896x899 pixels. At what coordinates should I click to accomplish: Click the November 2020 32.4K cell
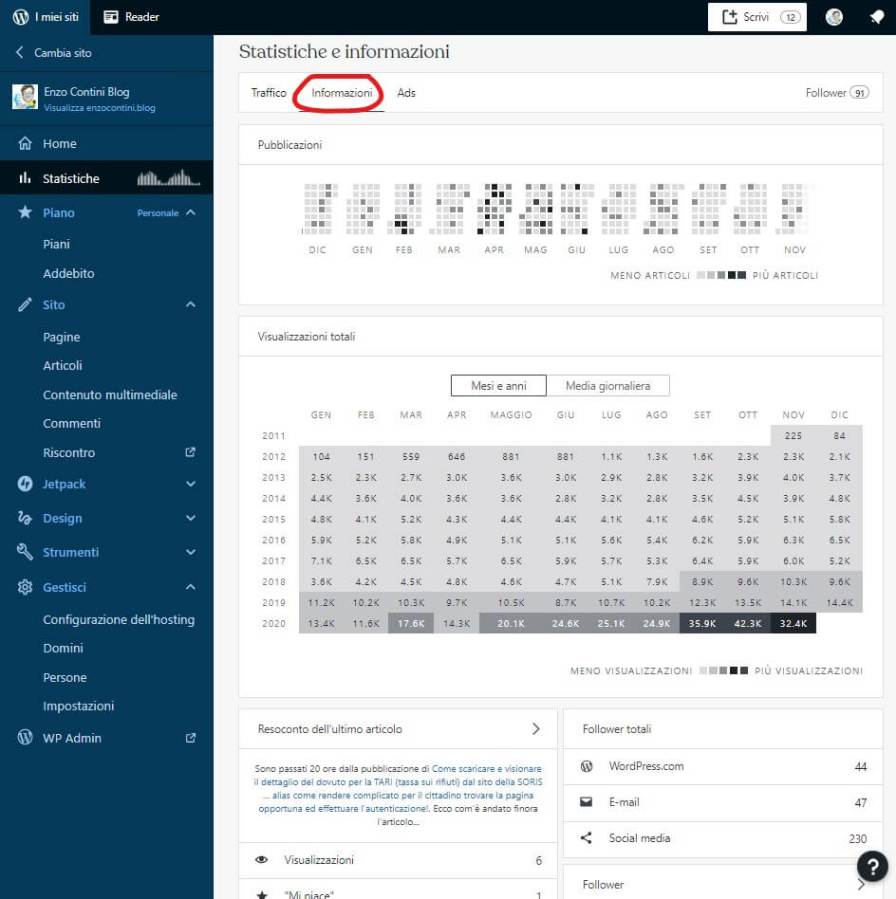(792, 624)
